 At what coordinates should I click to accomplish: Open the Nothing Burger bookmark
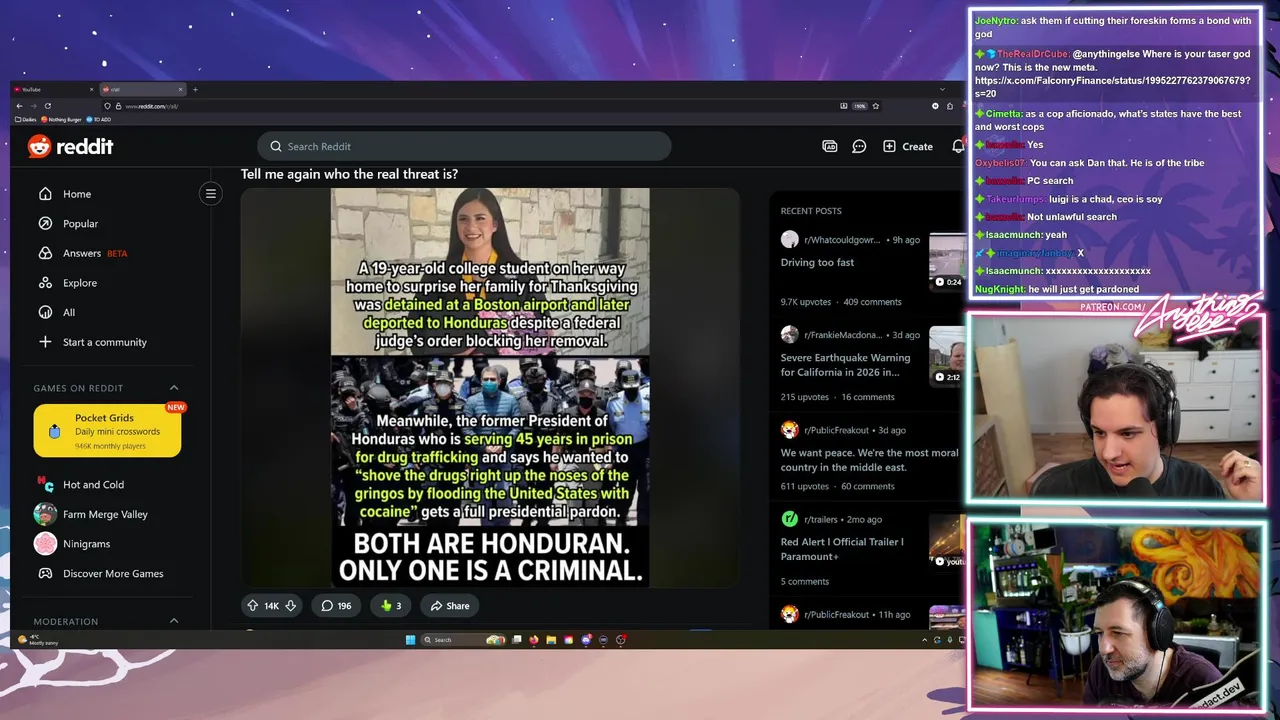coord(62,119)
